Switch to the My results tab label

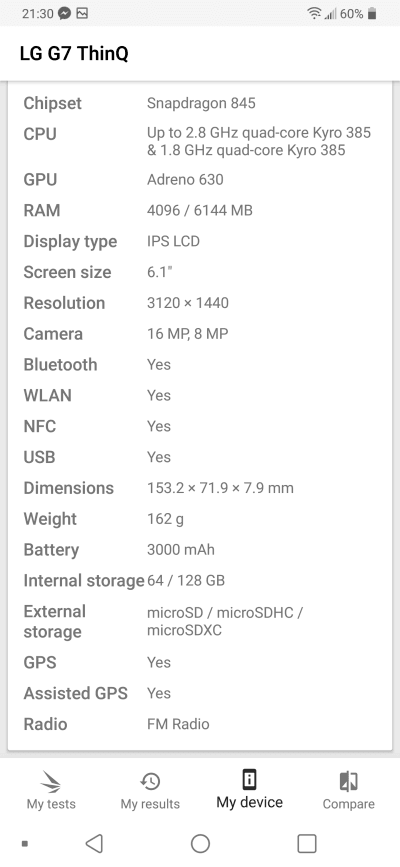pos(150,804)
